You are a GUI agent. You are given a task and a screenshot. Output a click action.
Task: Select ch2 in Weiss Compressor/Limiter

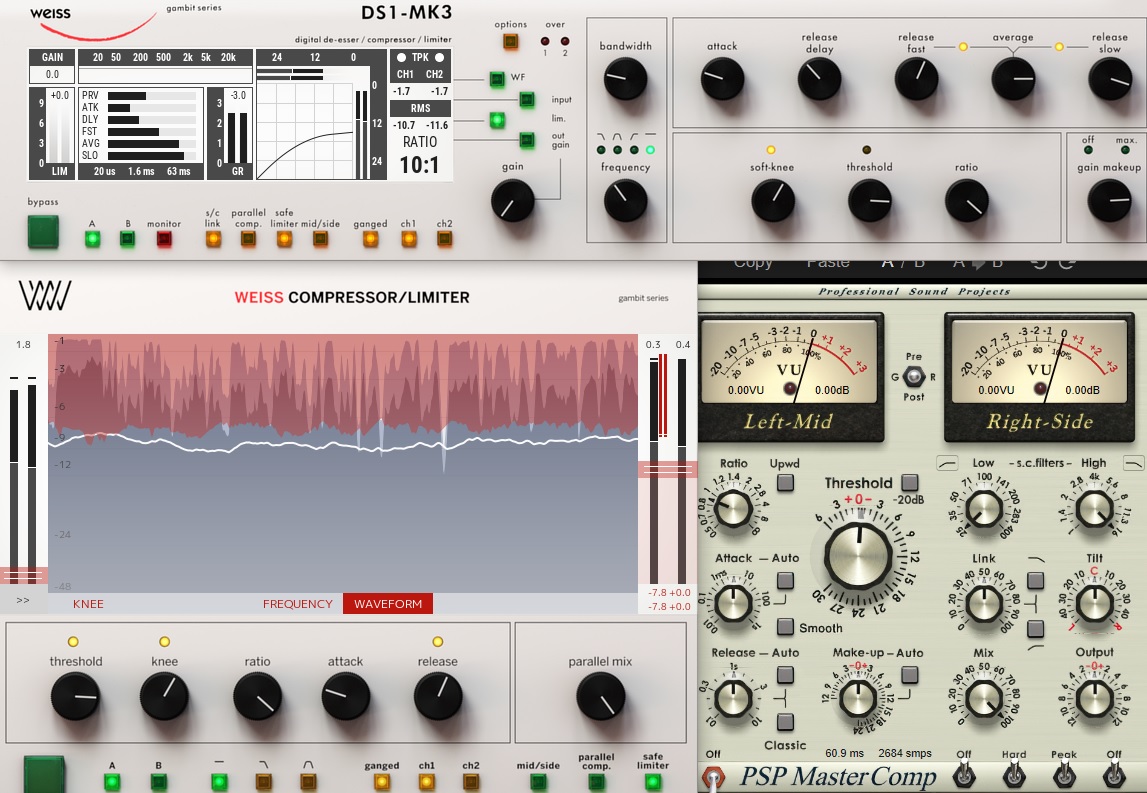tap(470, 781)
